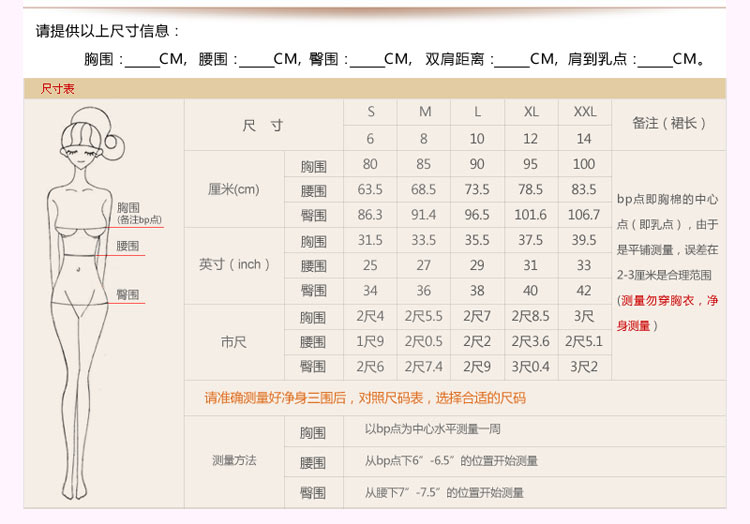Click the blank field after 肩到乳点

click(x=655, y=60)
